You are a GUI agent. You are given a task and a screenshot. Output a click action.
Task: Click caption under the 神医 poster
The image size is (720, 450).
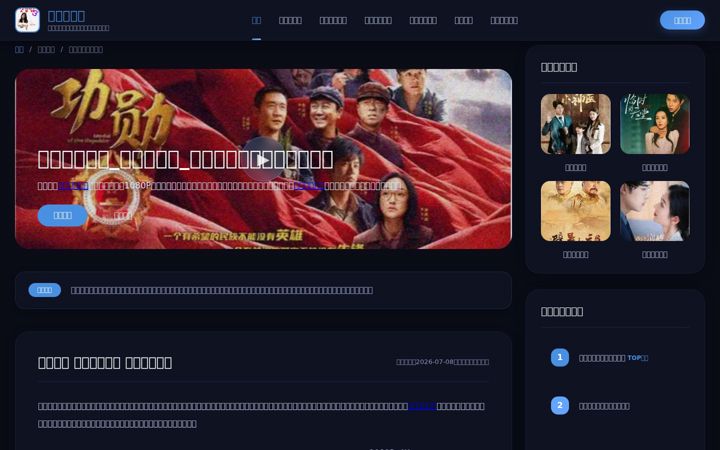click(575, 168)
